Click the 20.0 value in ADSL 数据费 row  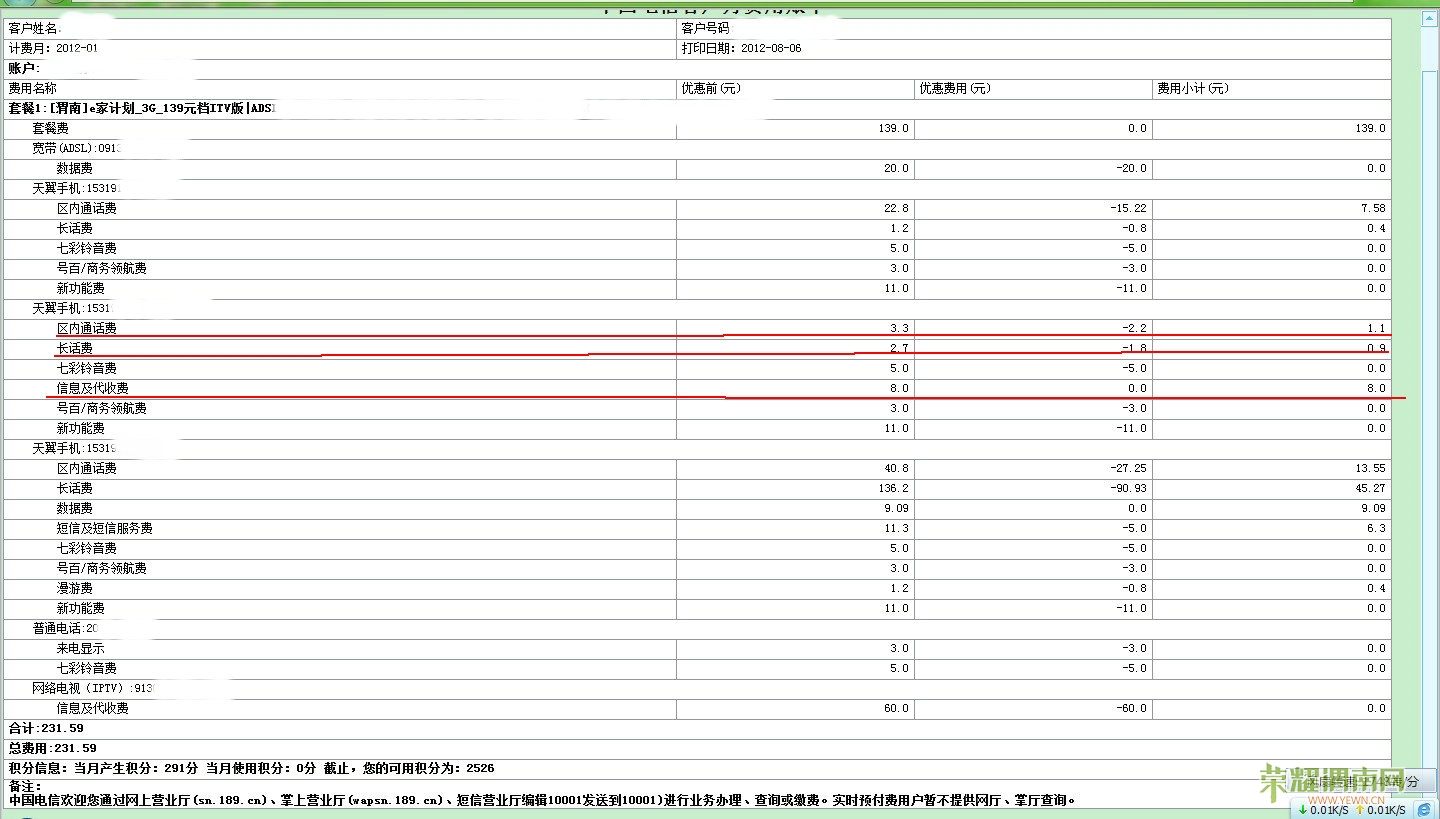click(x=897, y=168)
